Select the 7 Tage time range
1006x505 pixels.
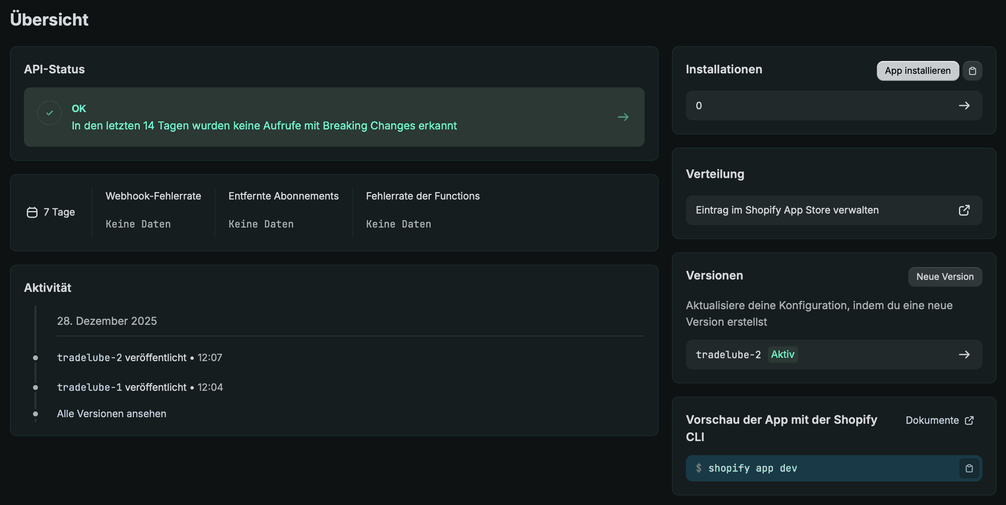click(x=51, y=212)
